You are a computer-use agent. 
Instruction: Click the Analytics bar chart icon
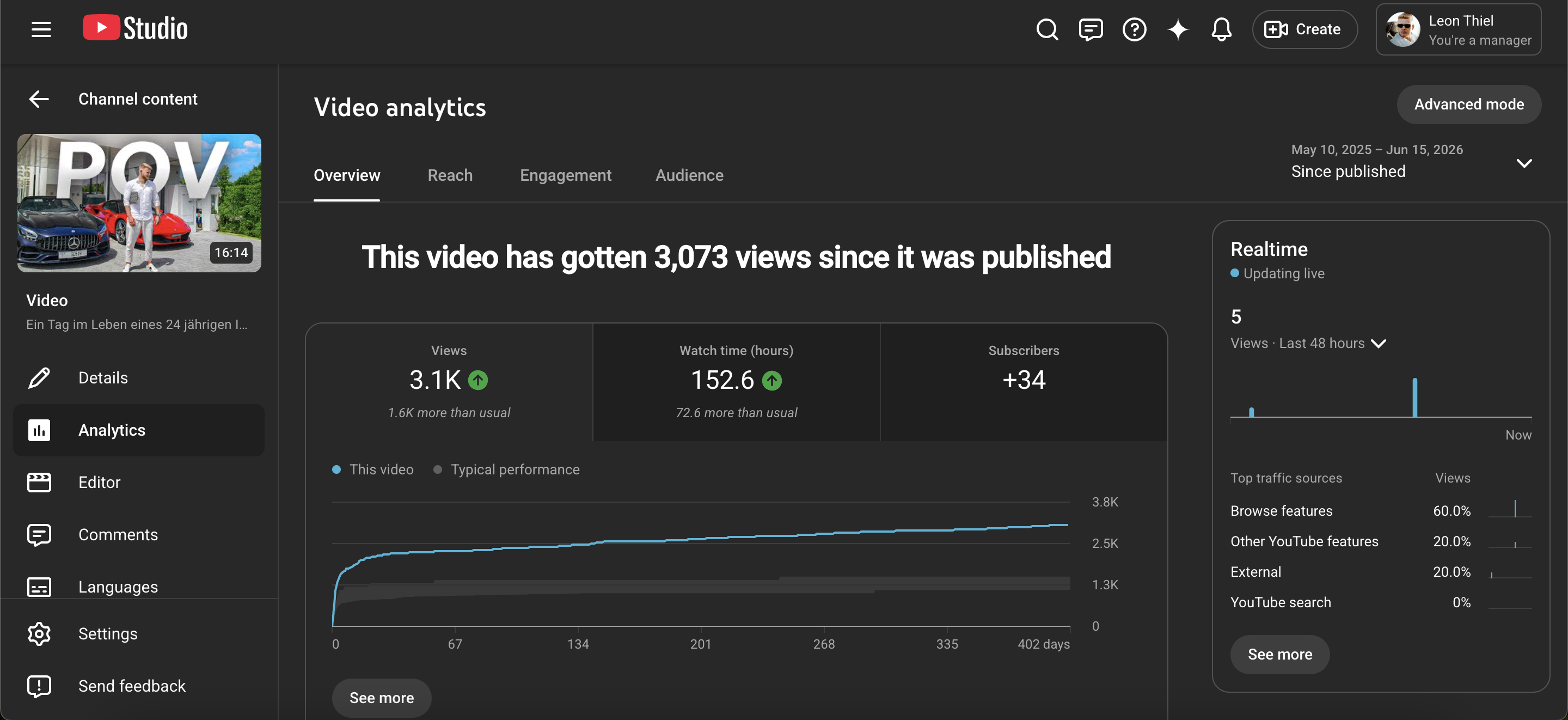click(x=39, y=430)
